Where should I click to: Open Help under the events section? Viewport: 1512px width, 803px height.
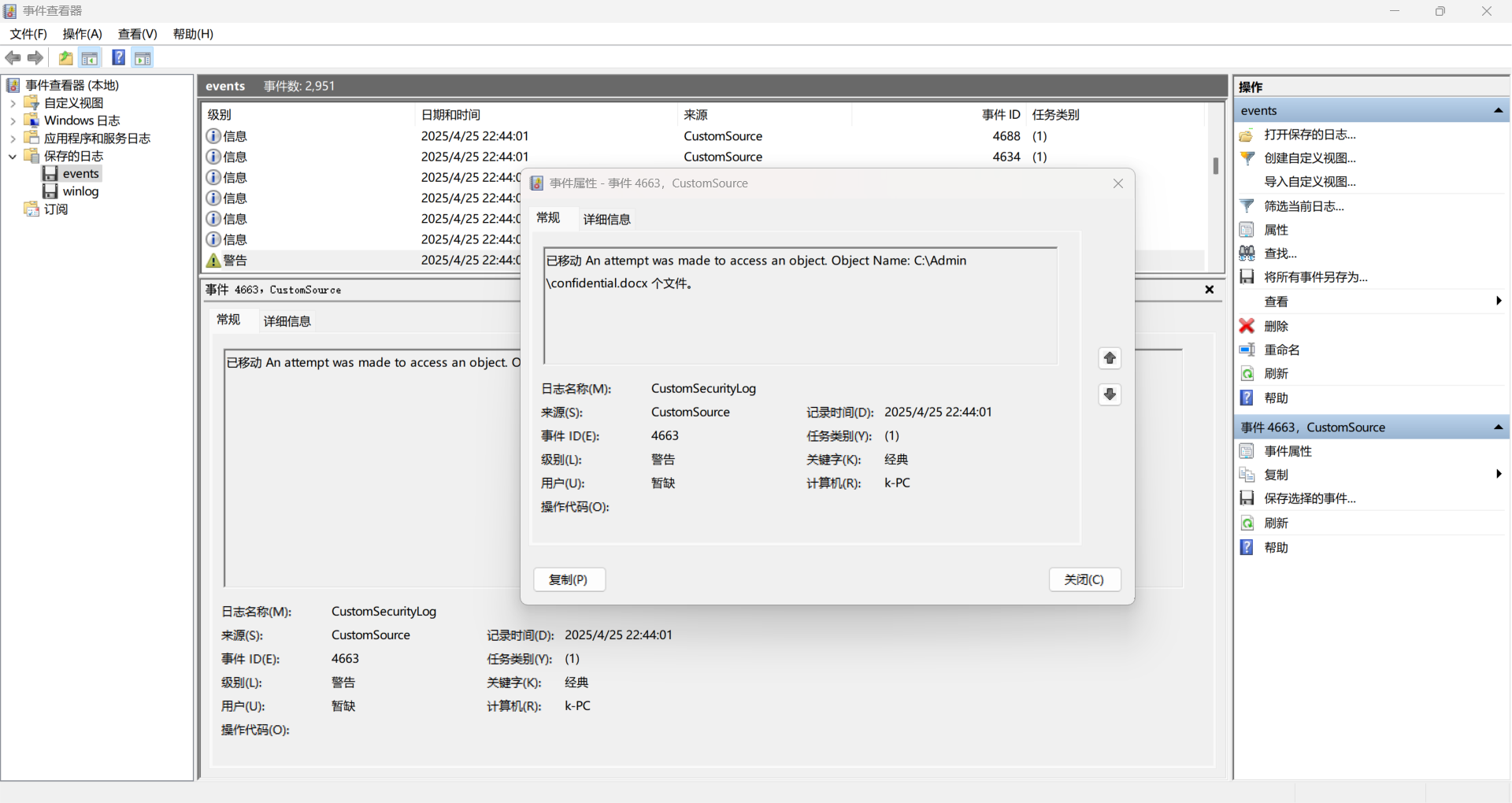pyautogui.click(x=1276, y=398)
